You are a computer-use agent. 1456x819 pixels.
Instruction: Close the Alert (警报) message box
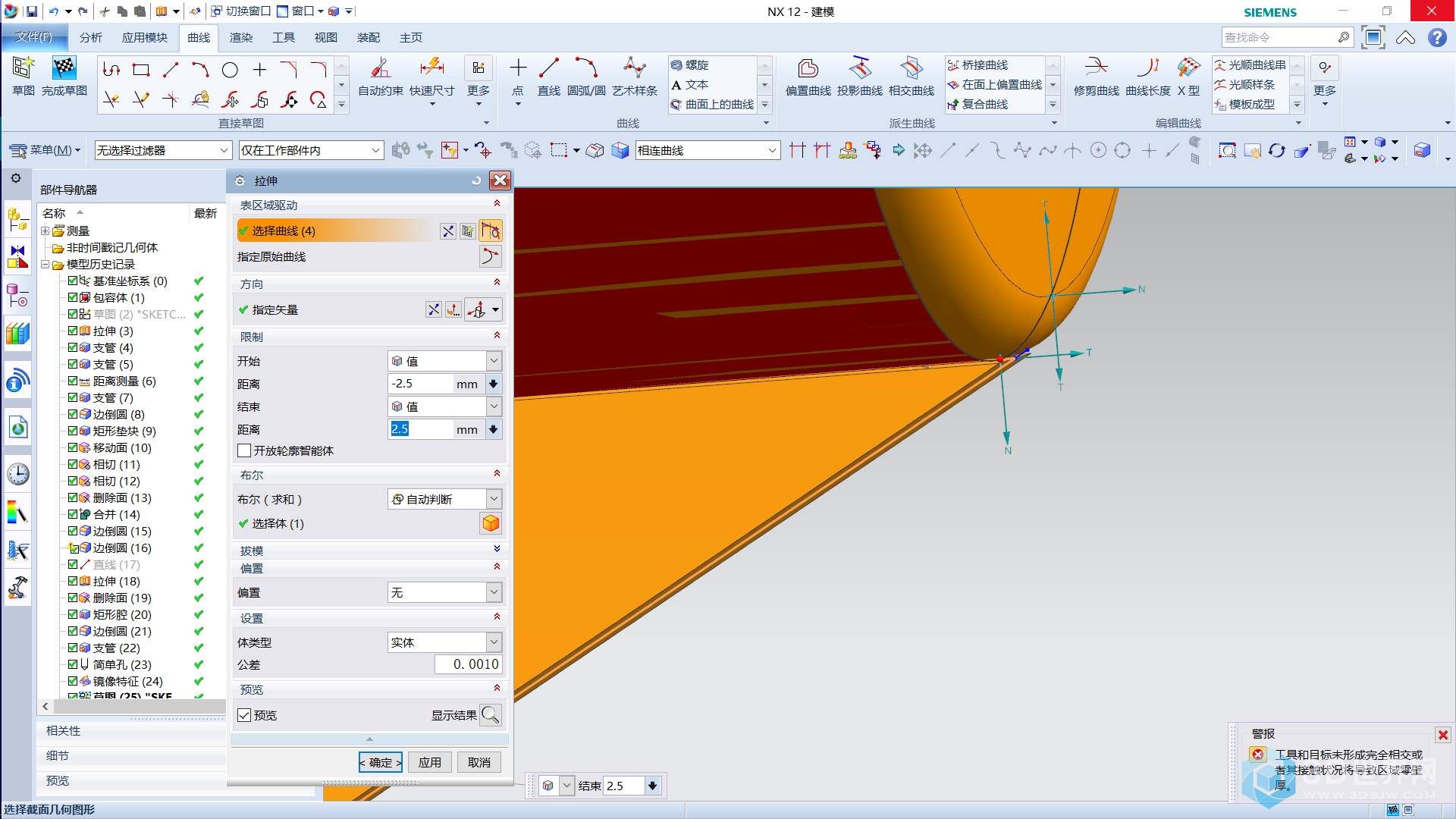click(x=1443, y=735)
